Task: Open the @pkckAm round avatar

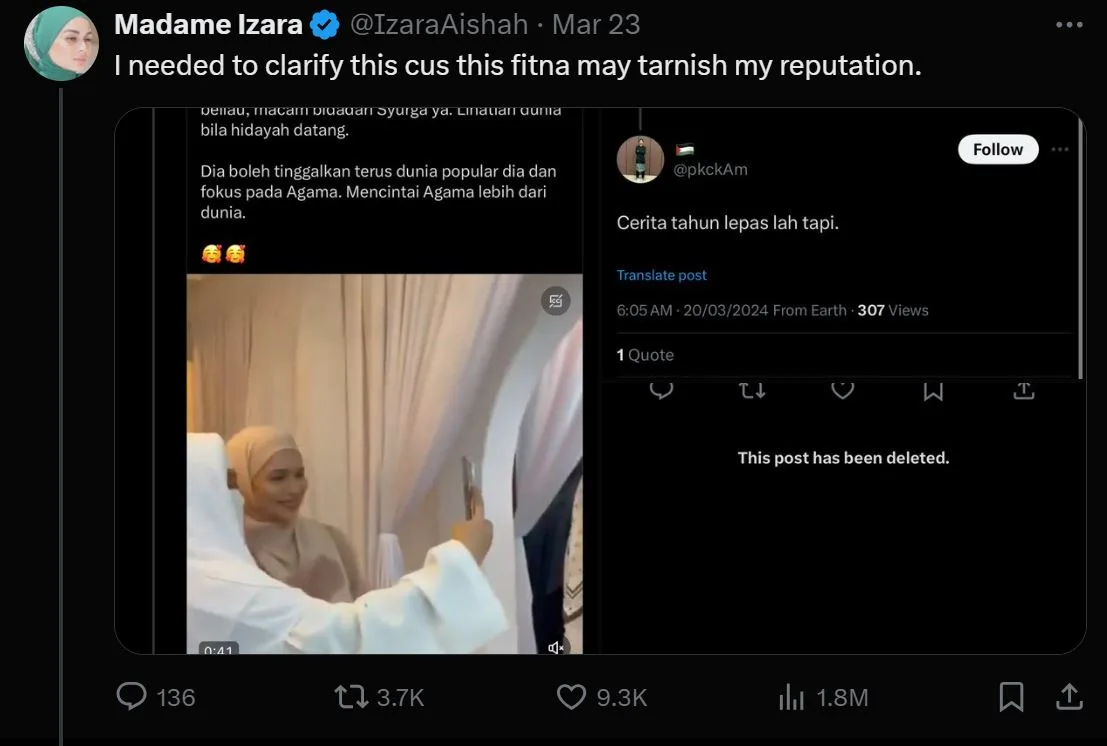Action: coord(640,159)
